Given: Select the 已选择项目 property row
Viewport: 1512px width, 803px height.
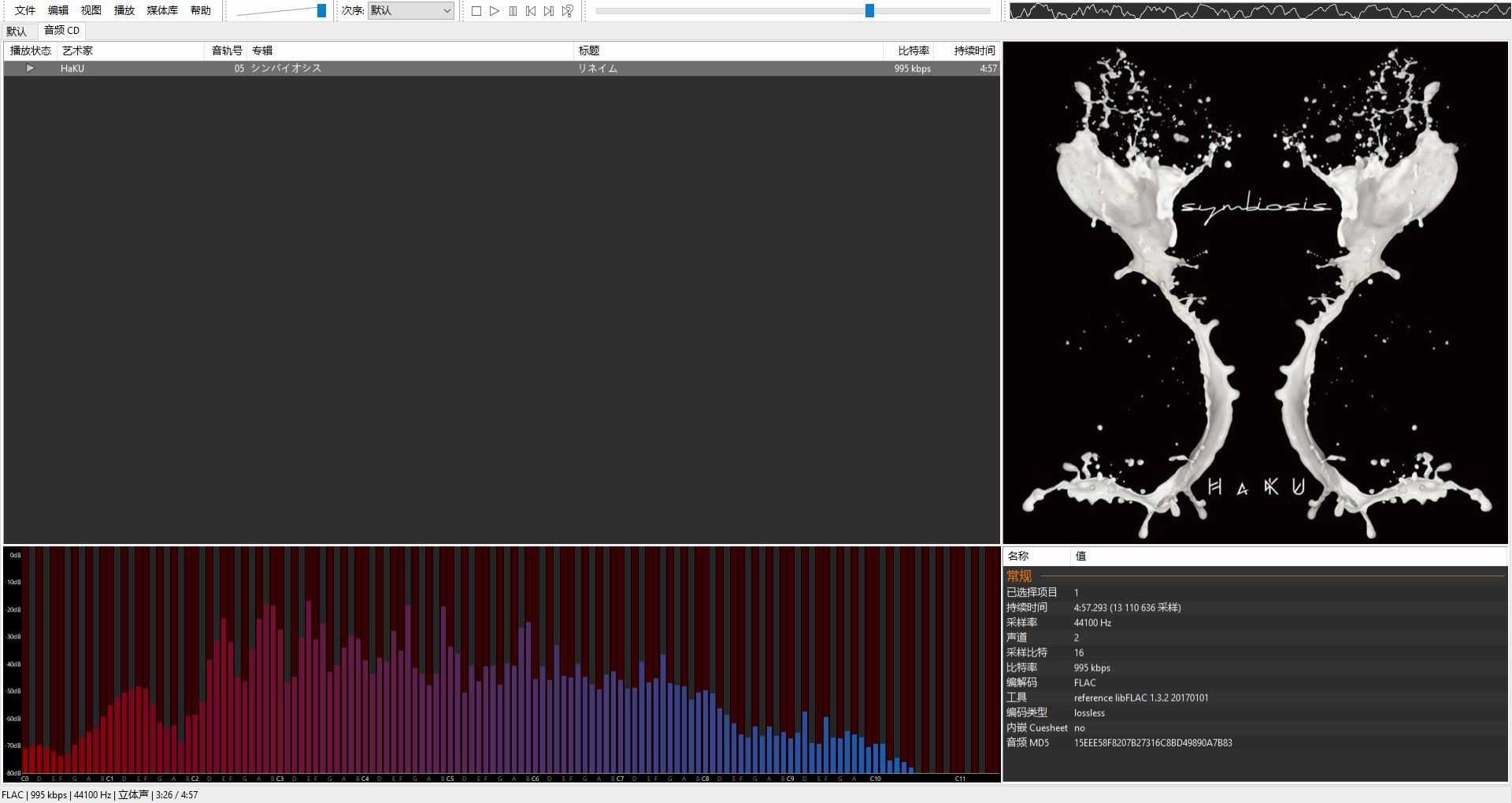Looking at the screenshot, I should point(1255,592).
